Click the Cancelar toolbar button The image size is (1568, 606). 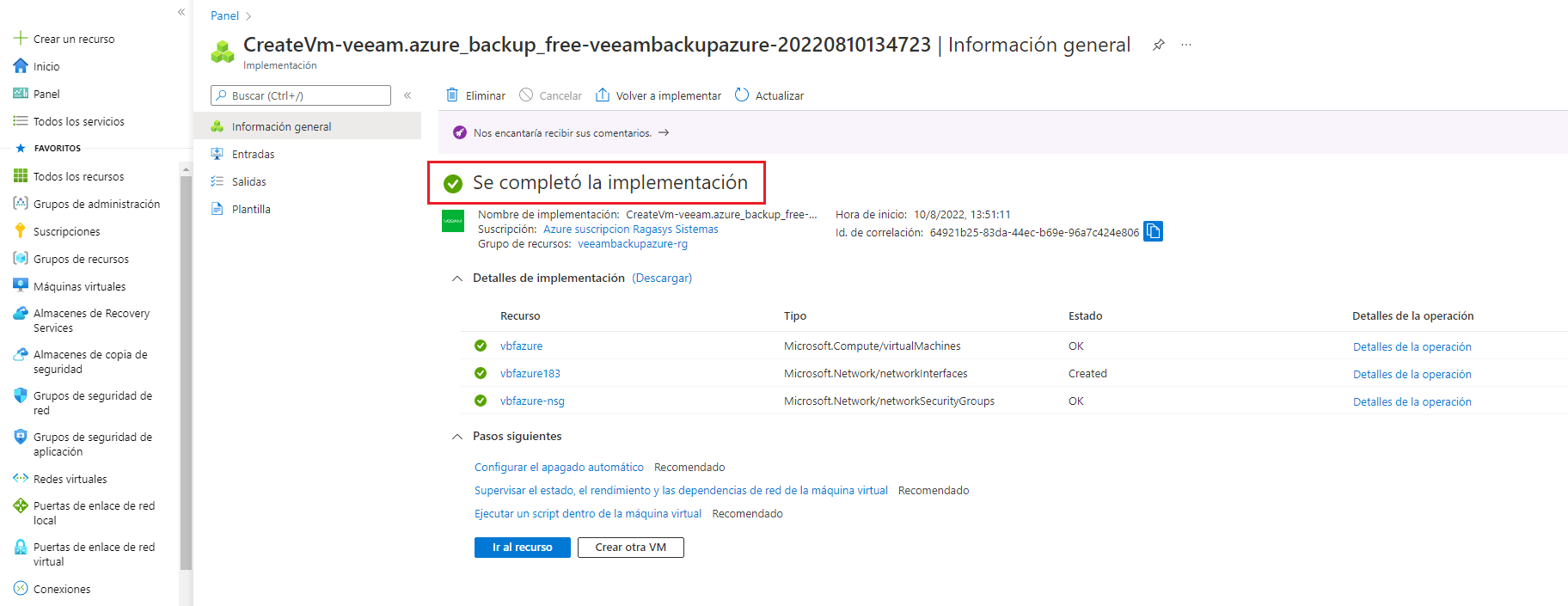550,95
